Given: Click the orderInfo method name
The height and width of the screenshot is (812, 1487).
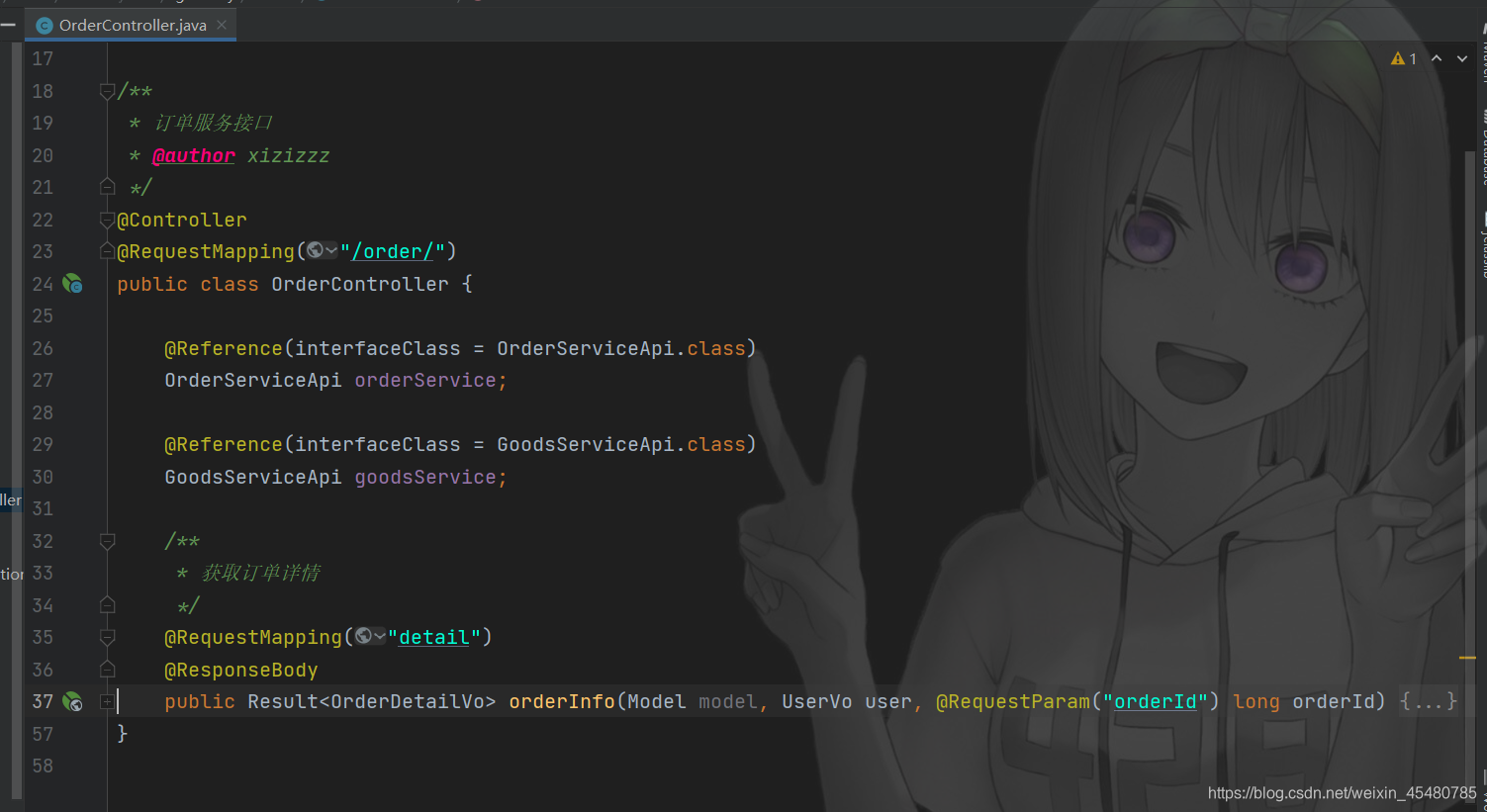Looking at the screenshot, I should pyautogui.click(x=562, y=701).
